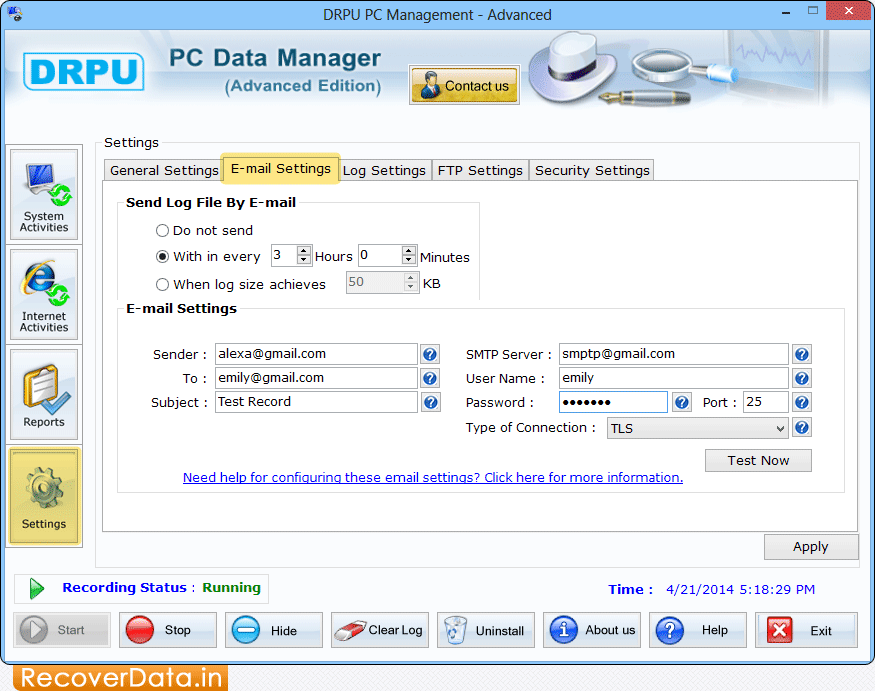The width and height of the screenshot is (875, 691).
Task: Switch to FTP Settings tab
Action: tap(480, 170)
